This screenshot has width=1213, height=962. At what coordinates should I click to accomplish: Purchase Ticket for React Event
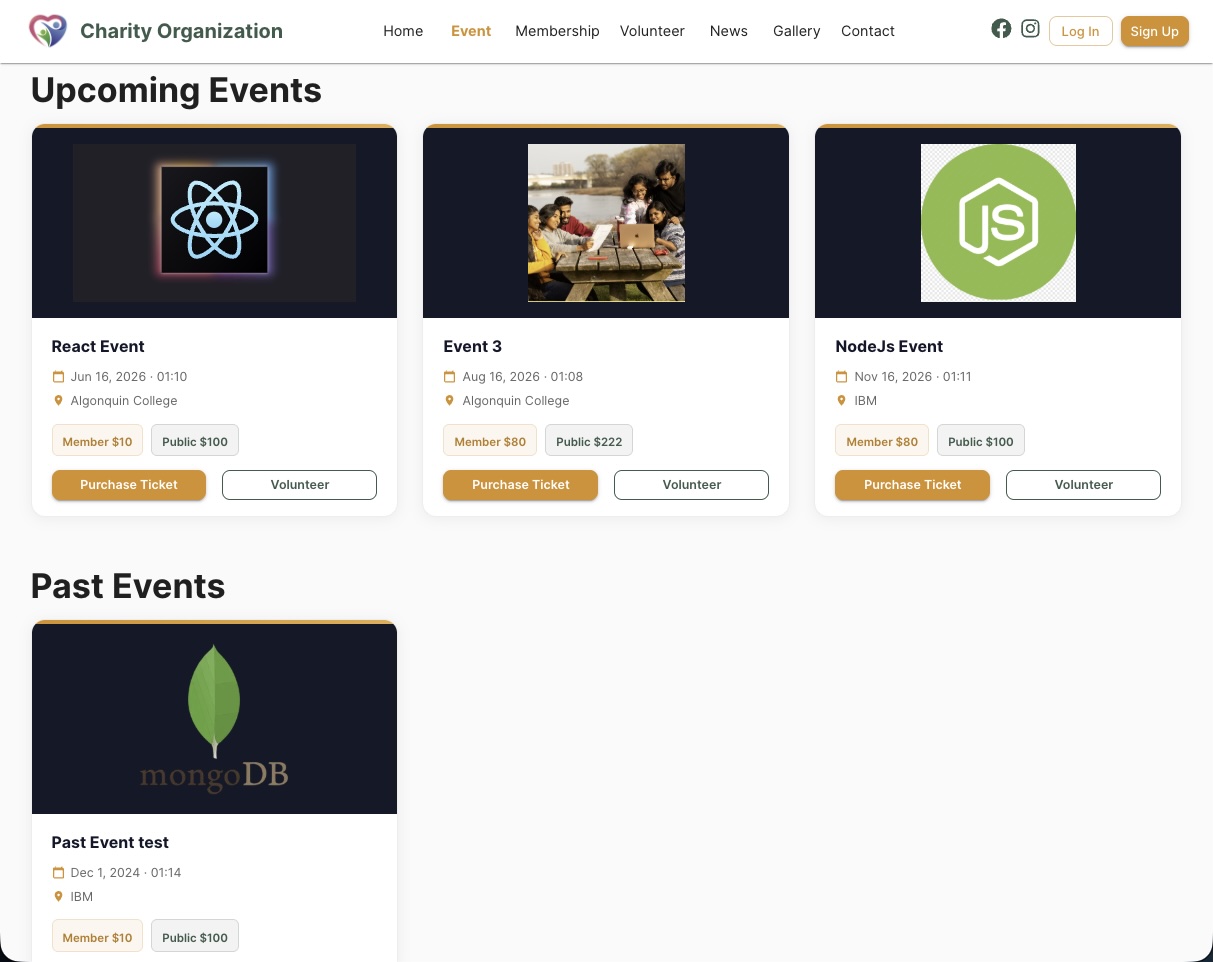(129, 485)
